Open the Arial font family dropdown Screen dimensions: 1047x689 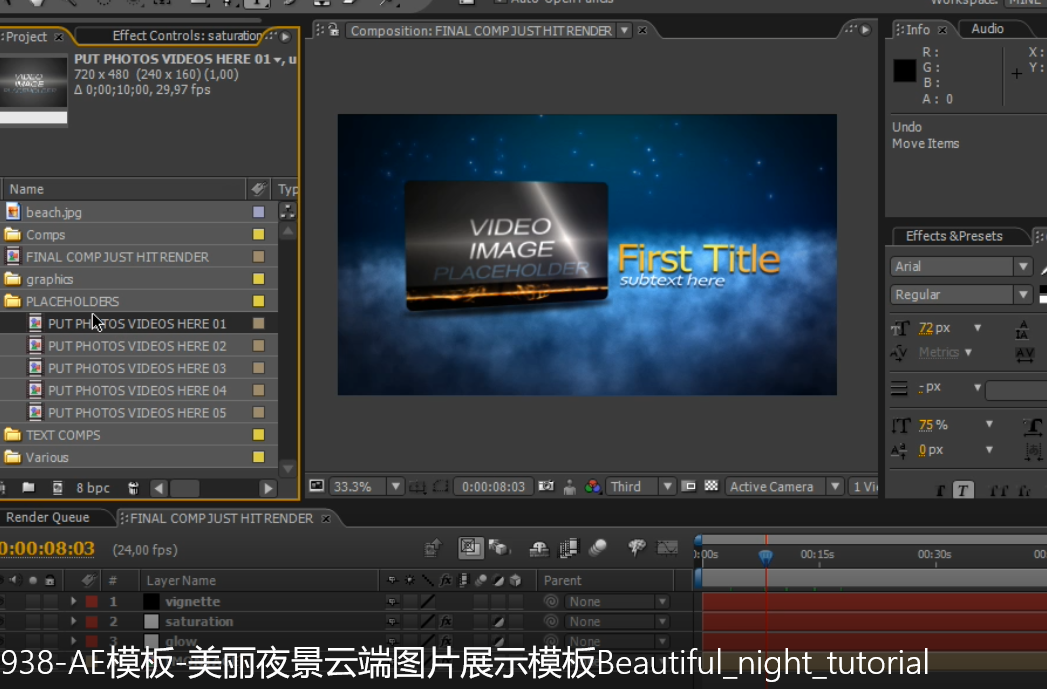click(x=1023, y=266)
